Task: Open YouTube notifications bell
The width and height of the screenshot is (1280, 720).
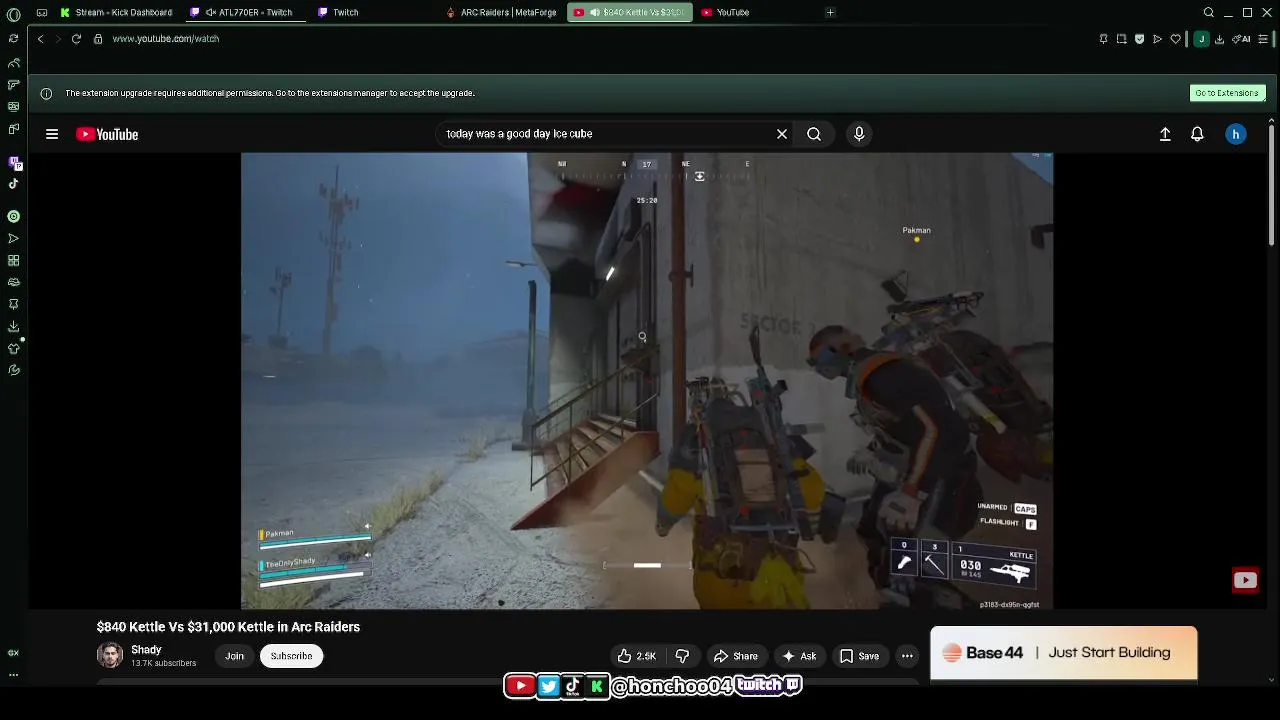Action: pos(1197,134)
